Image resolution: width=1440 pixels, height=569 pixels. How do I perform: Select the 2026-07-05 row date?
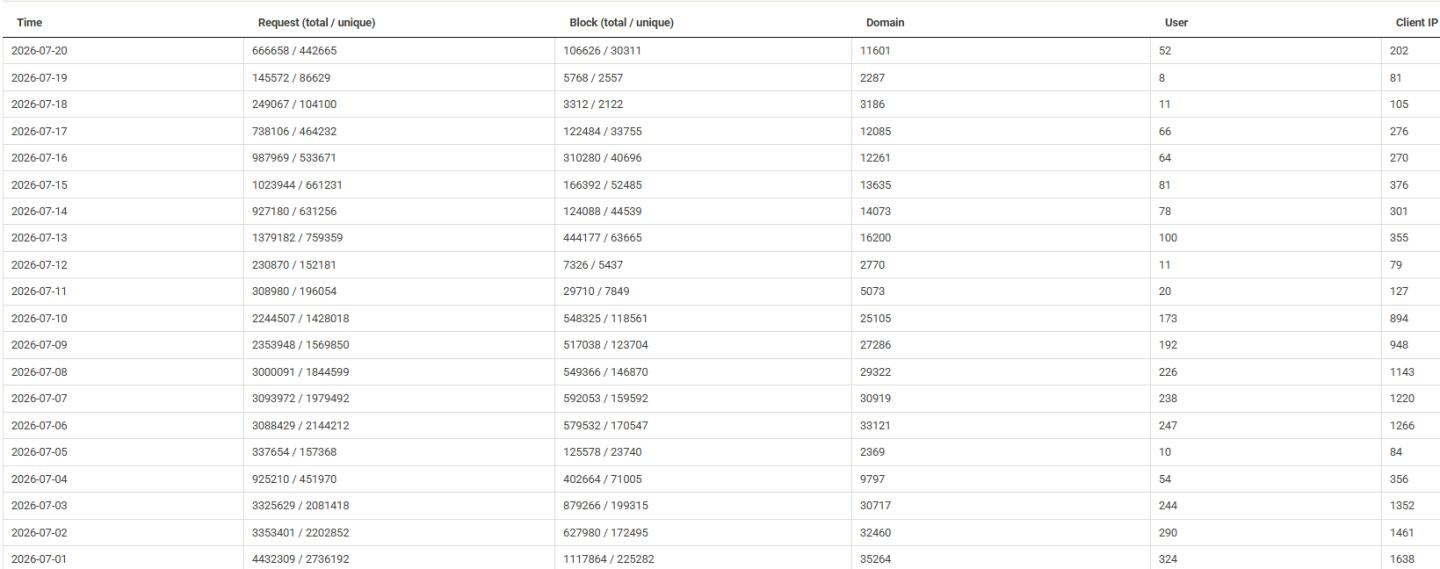pos(39,452)
